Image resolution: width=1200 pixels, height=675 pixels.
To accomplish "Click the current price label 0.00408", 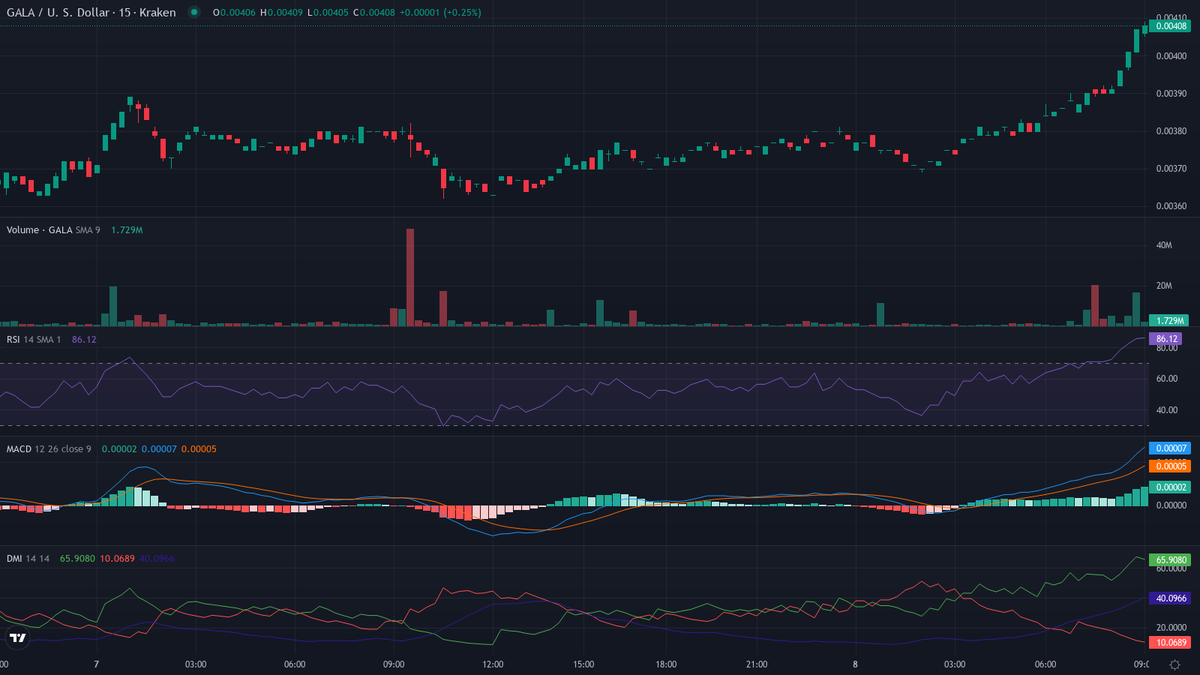I will tap(1171, 26).
